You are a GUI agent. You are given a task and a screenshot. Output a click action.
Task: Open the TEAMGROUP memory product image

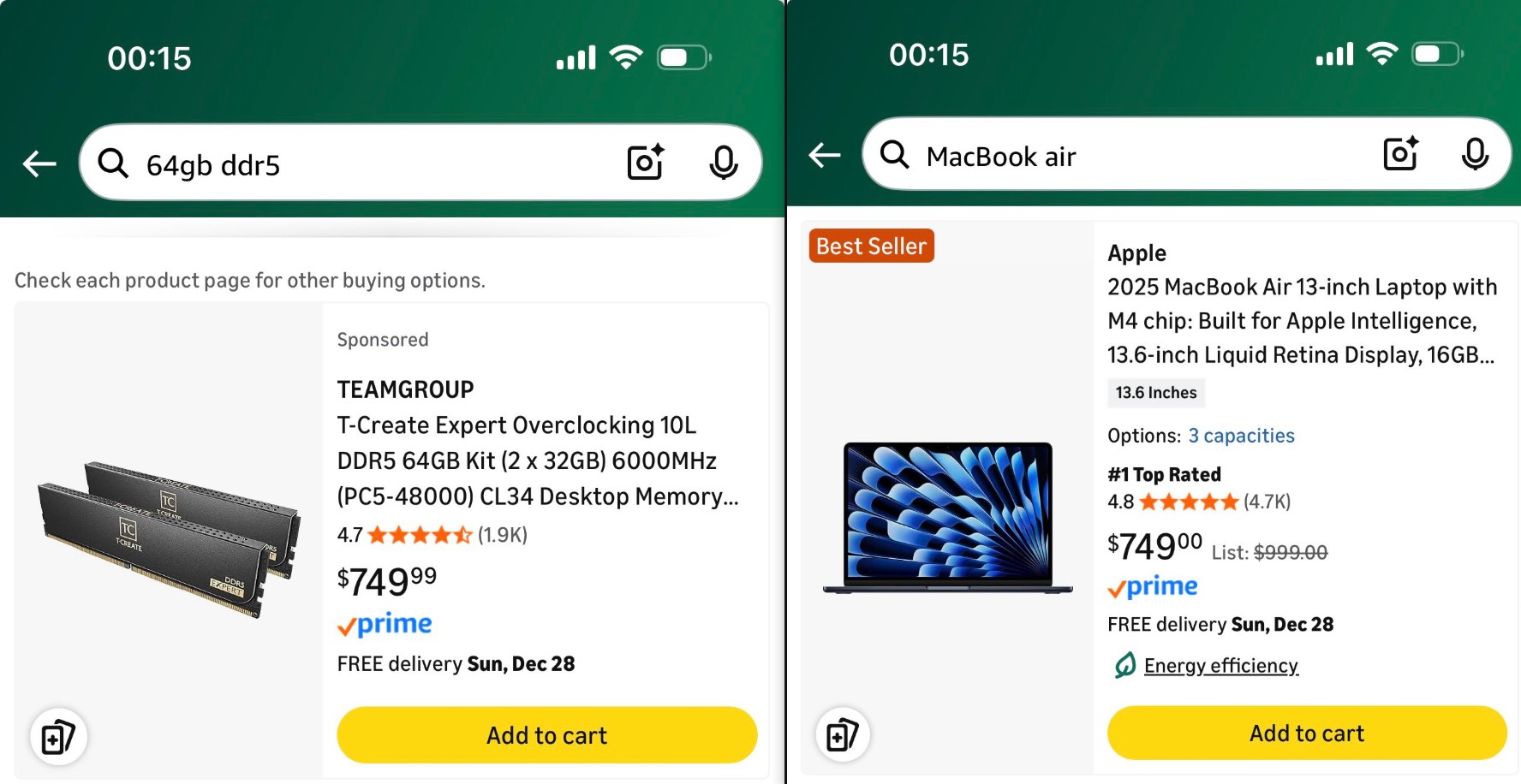coord(169,539)
